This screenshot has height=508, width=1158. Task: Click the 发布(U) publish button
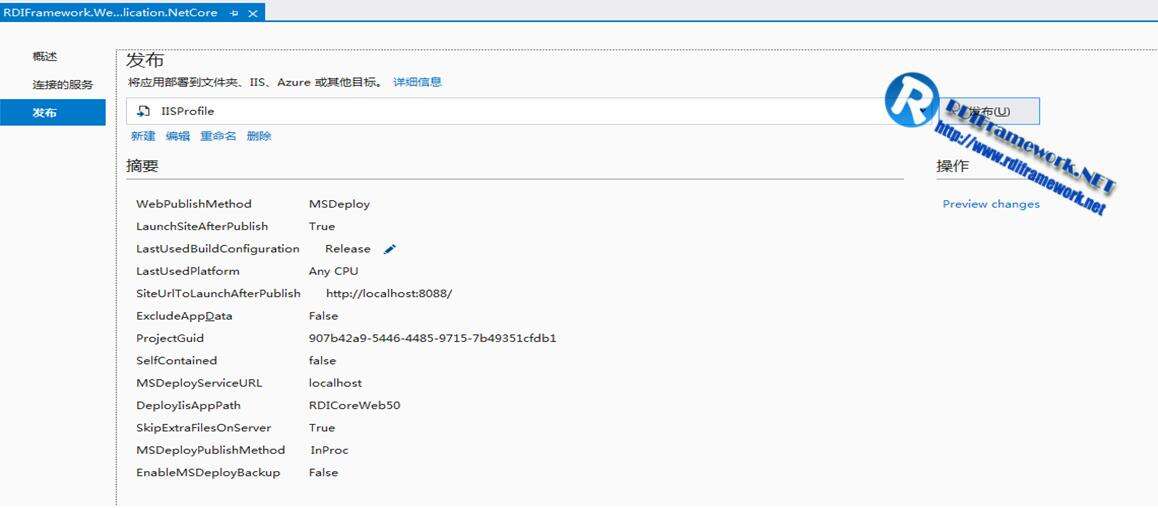tap(988, 111)
